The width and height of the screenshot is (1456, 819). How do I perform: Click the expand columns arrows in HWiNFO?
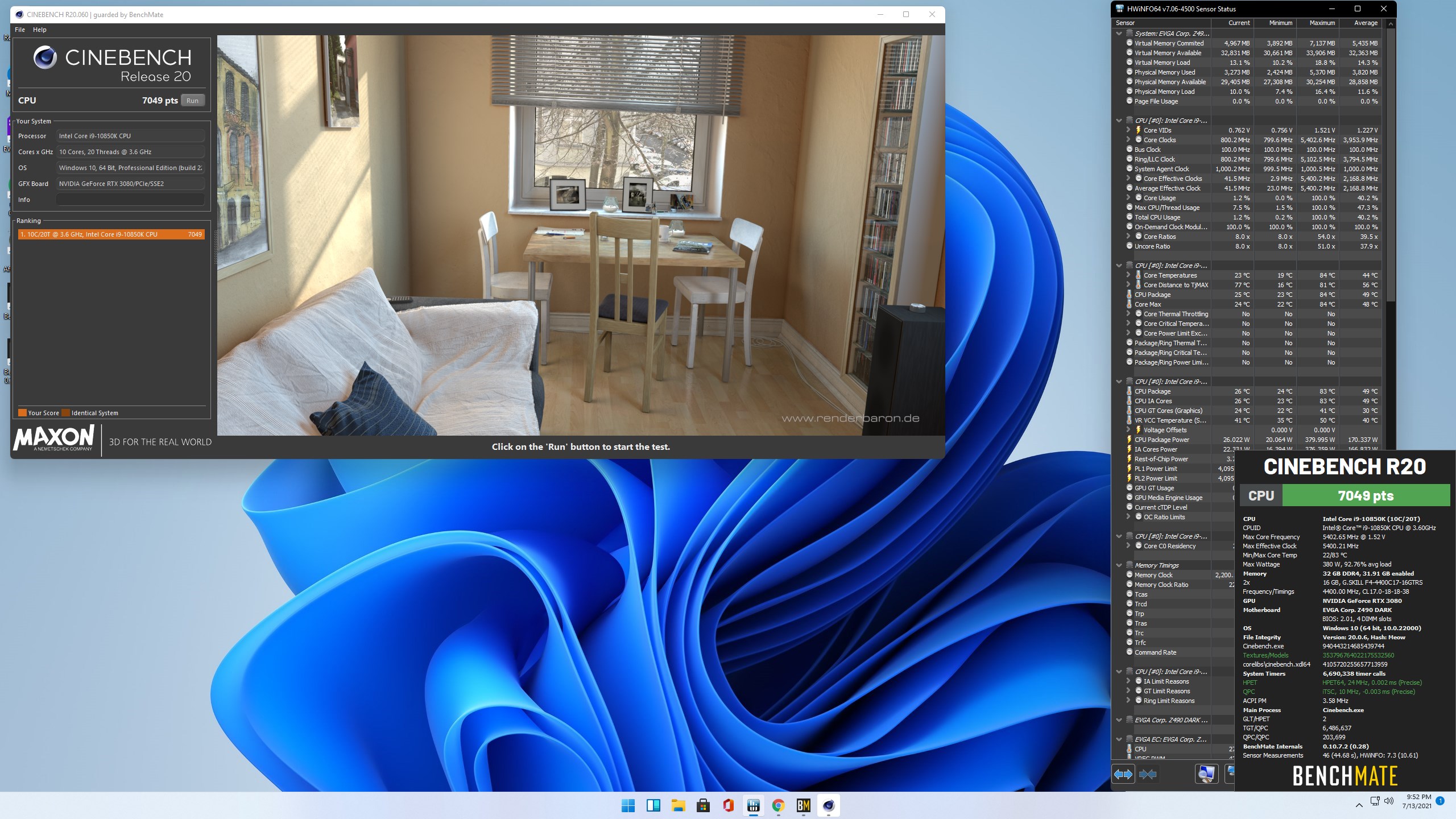[1123, 774]
